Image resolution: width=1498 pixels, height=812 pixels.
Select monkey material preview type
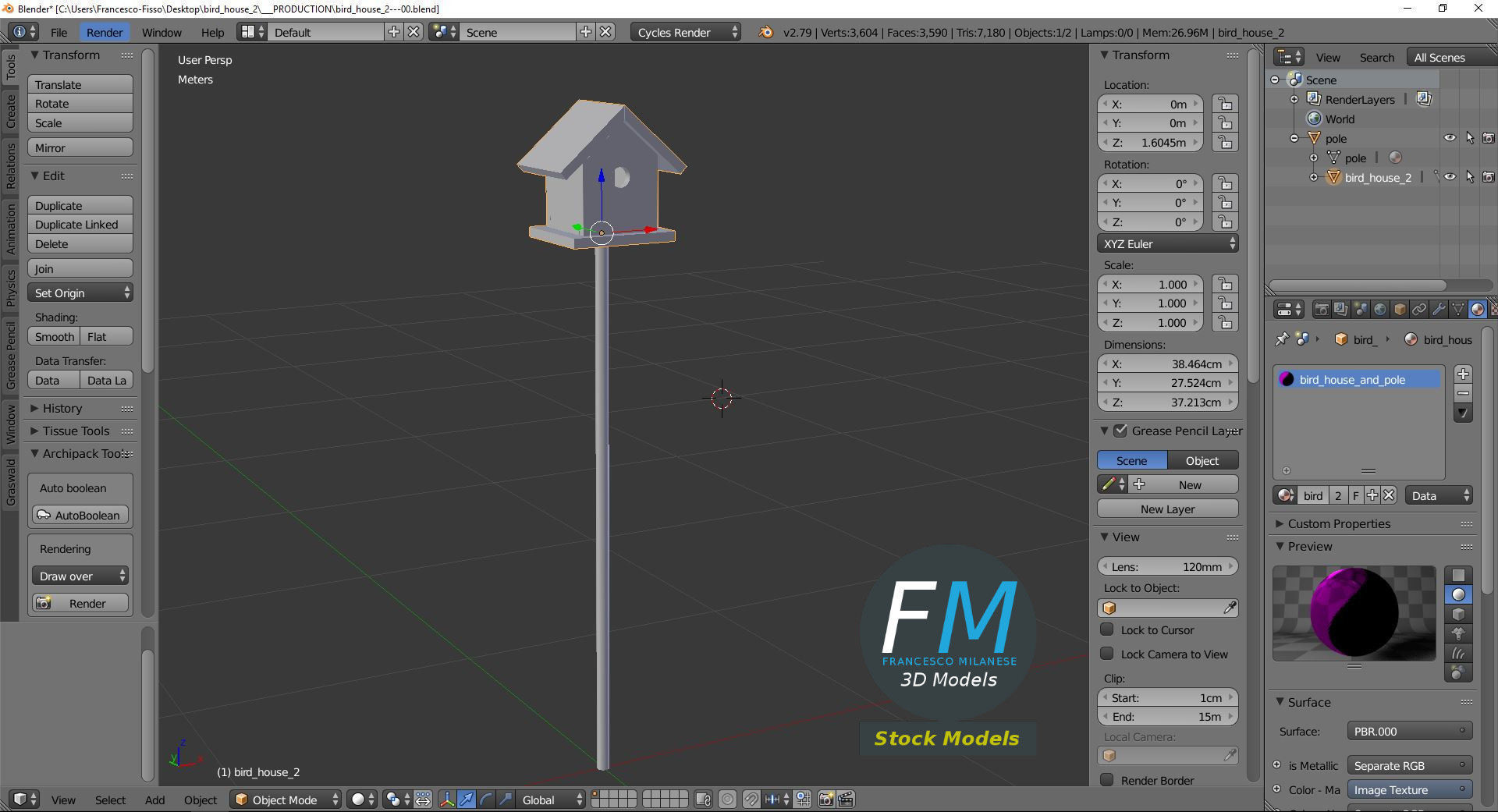[x=1458, y=633]
